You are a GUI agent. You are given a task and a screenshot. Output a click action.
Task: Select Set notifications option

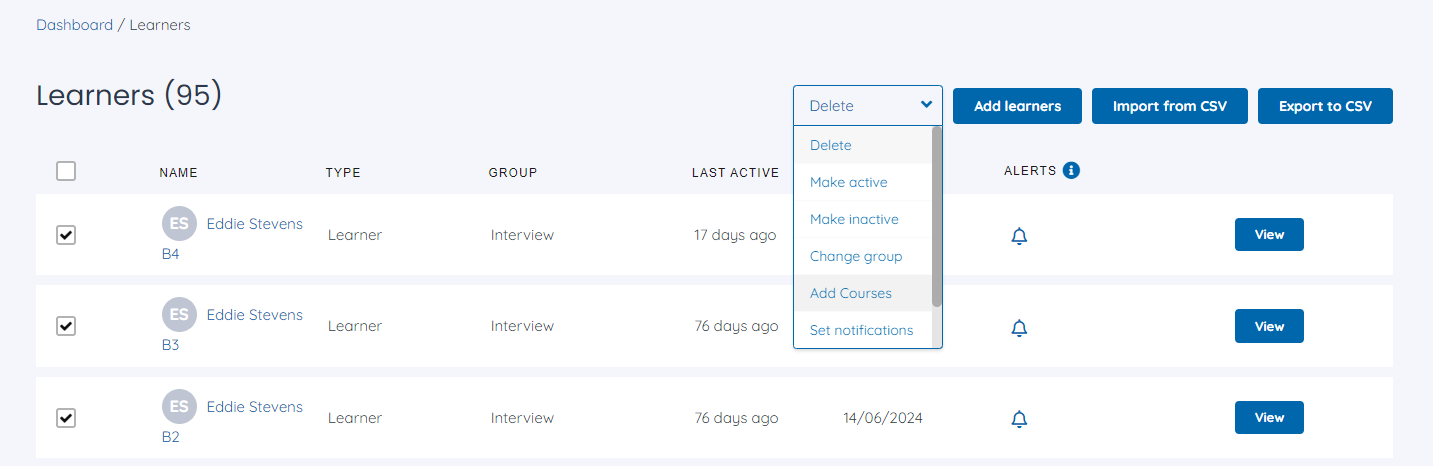[x=863, y=330]
